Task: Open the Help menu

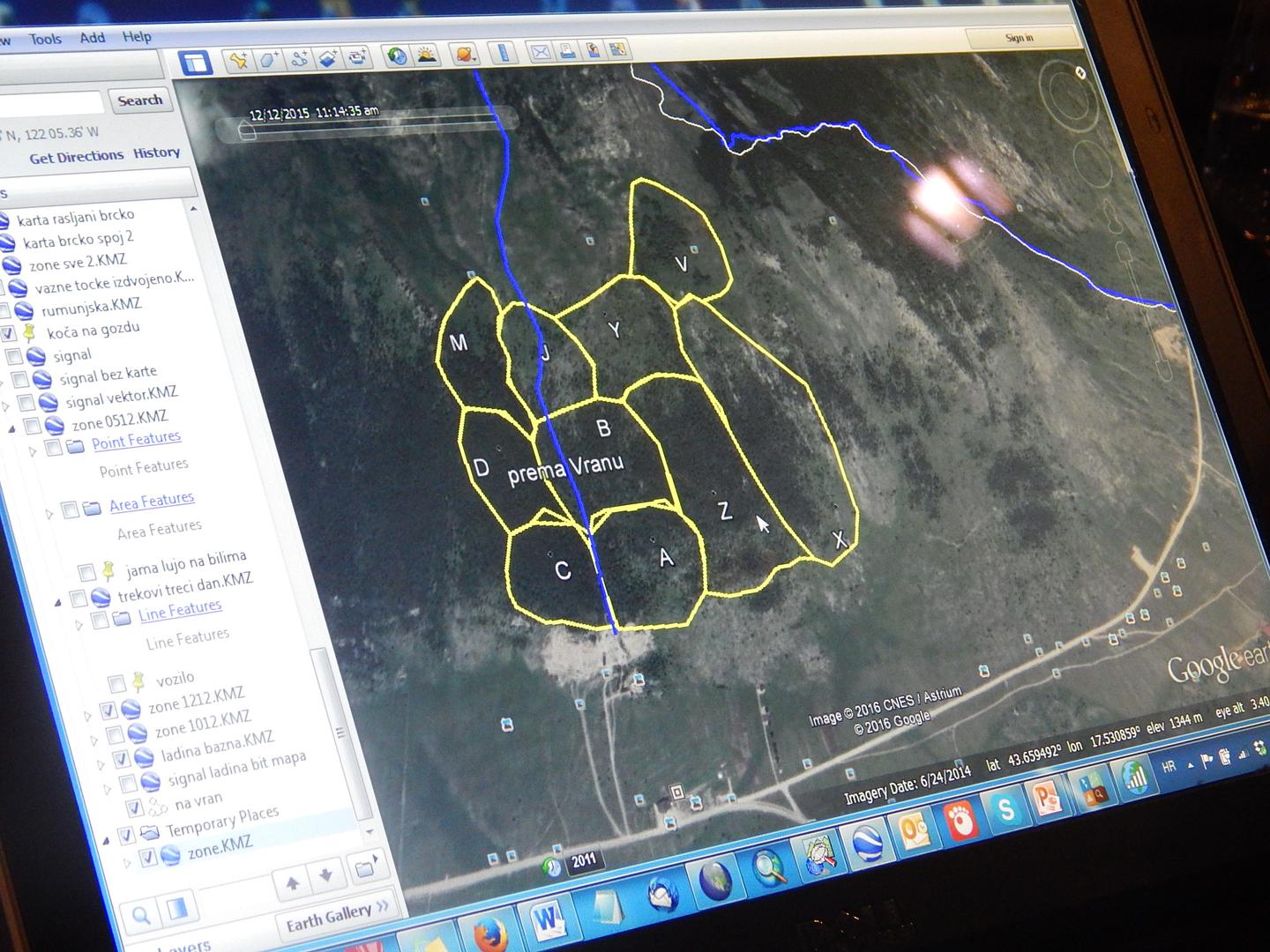Action: point(137,37)
